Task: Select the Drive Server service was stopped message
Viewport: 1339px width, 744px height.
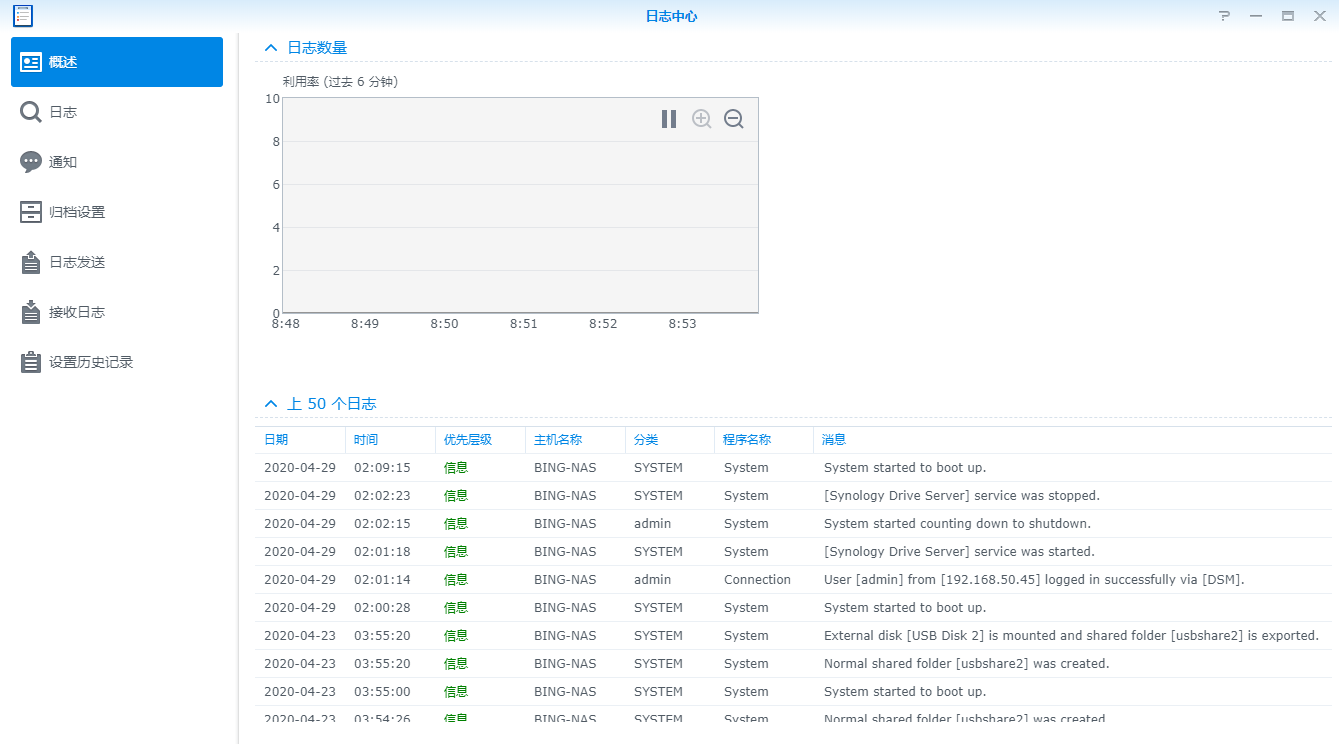Action: (x=962, y=496)
